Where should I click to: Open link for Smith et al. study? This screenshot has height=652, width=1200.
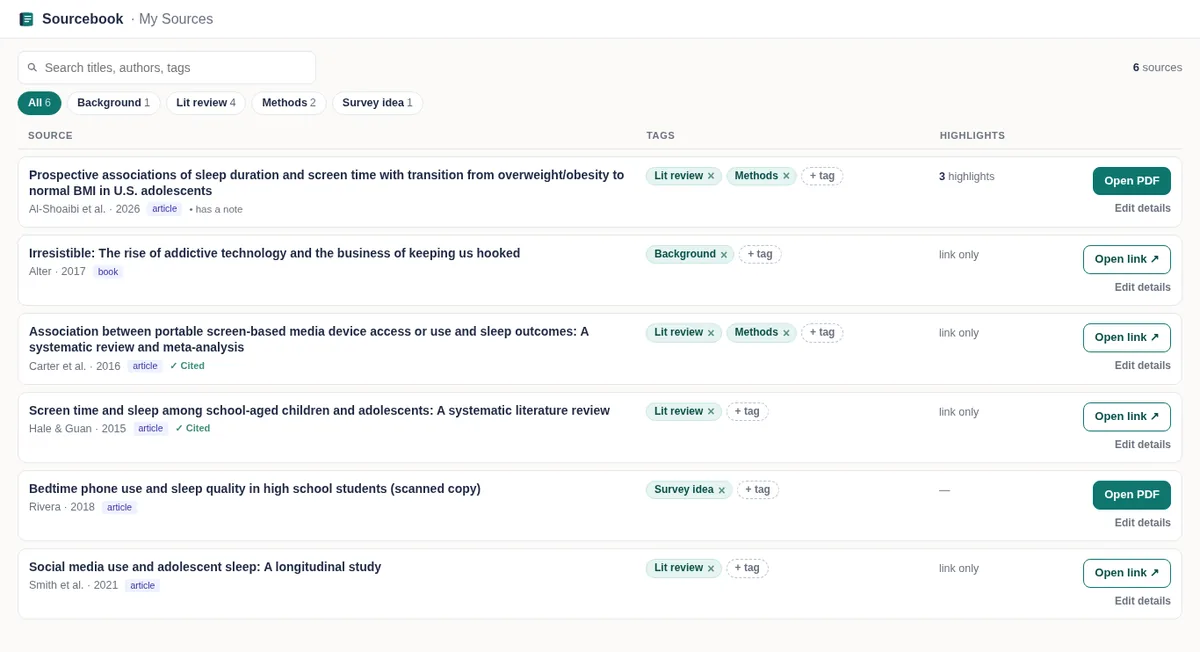point(1126,573)
